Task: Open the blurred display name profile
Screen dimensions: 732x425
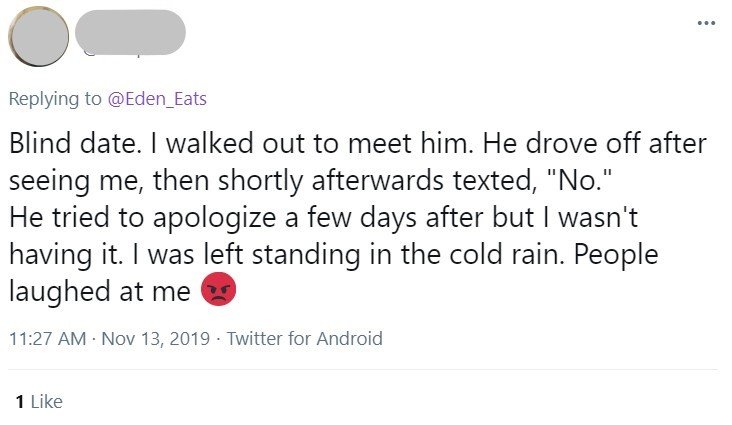Action: (130, 28)
